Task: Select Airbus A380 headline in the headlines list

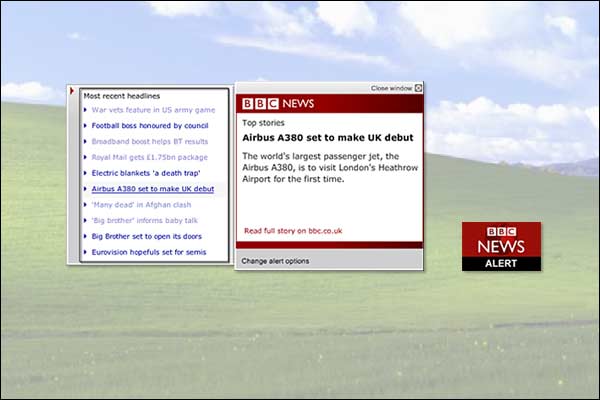Action: pyautogui.click(x=153, y=189)
